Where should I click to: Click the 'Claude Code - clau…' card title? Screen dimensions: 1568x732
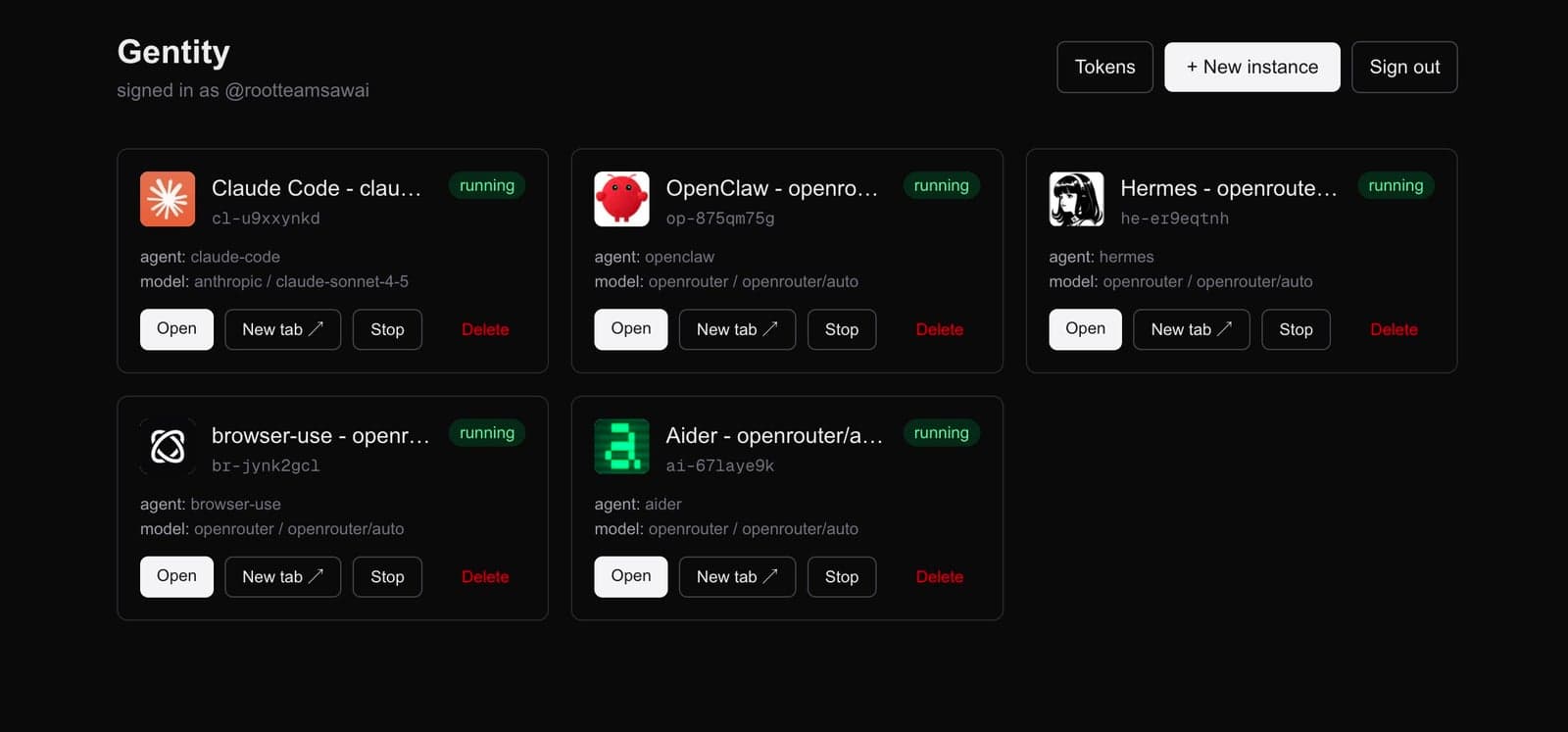tap(317, 188)
